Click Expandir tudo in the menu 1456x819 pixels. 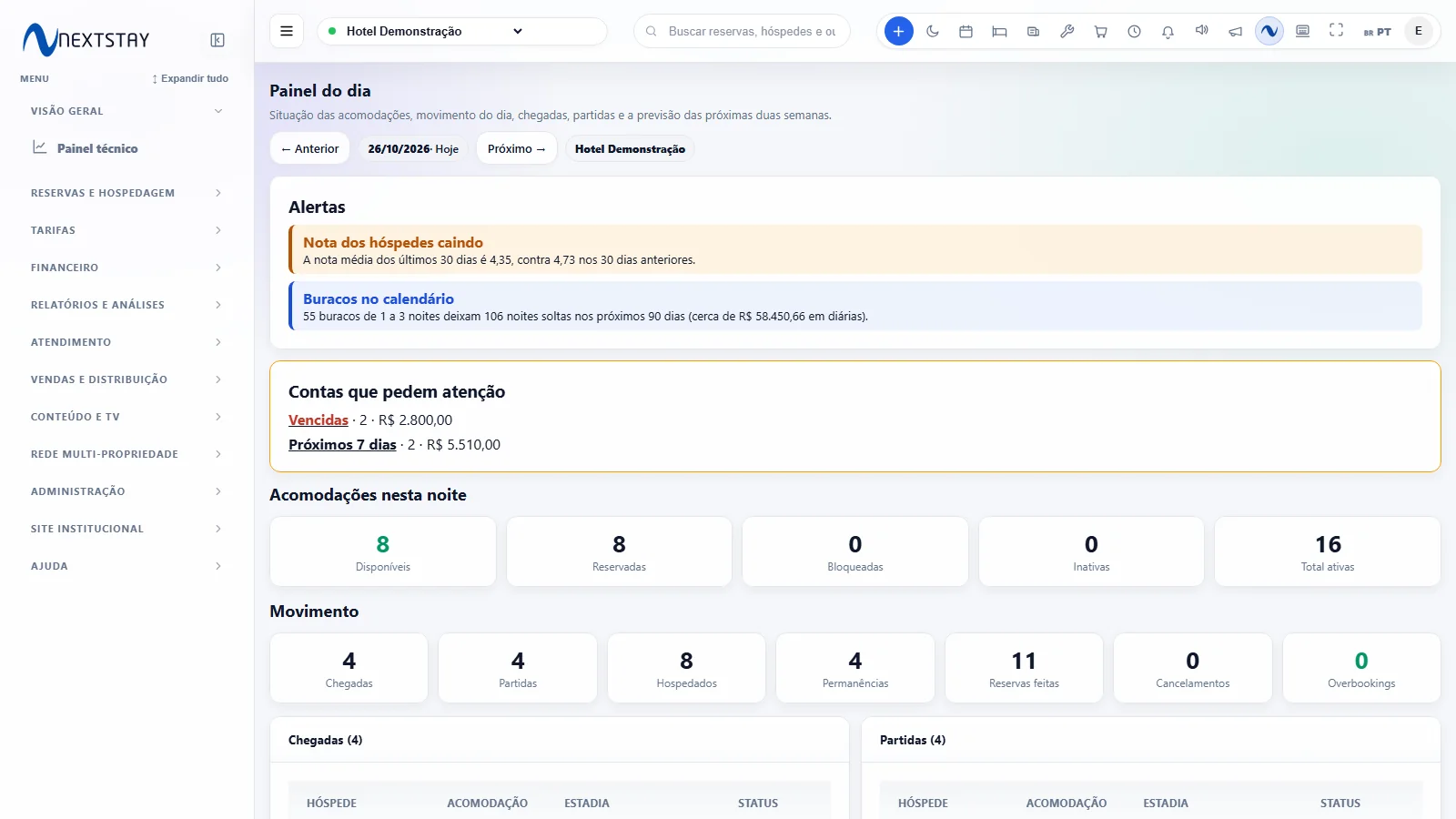[x=190, y=78]
